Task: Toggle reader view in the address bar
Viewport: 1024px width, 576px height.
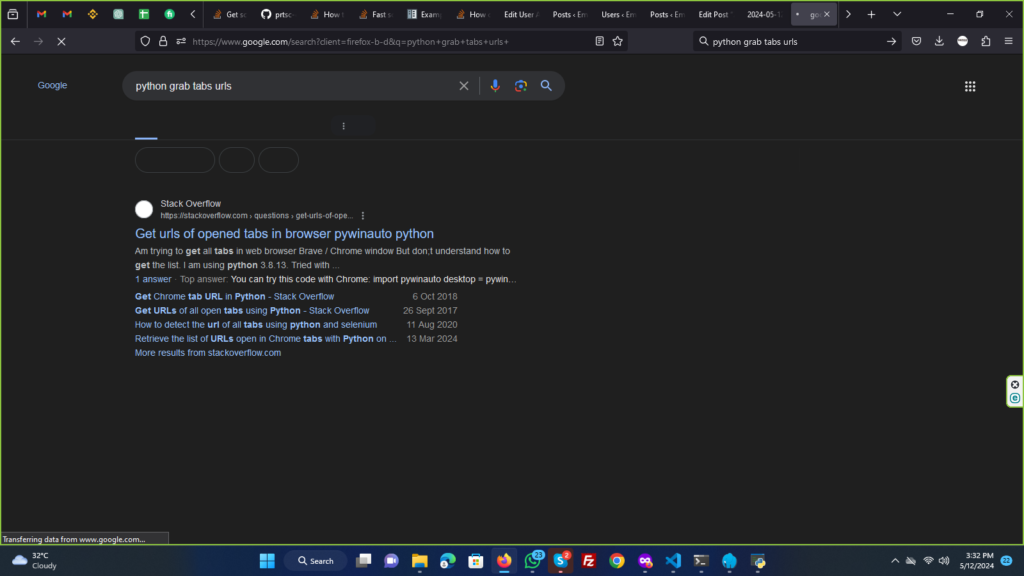Action: click(599, 41)
